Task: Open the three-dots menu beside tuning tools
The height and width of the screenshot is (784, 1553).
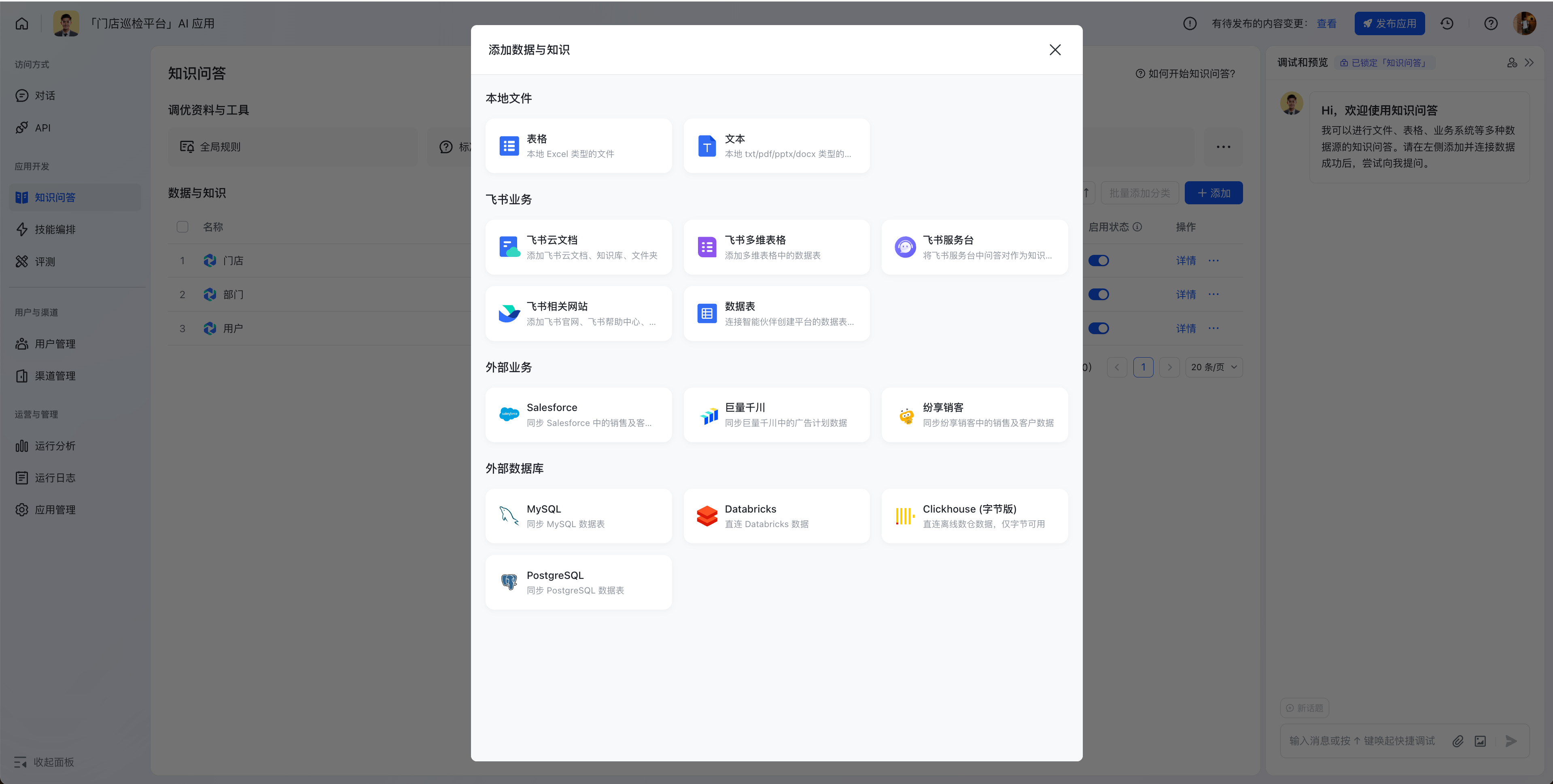Action: click(x=1223, y=146)
